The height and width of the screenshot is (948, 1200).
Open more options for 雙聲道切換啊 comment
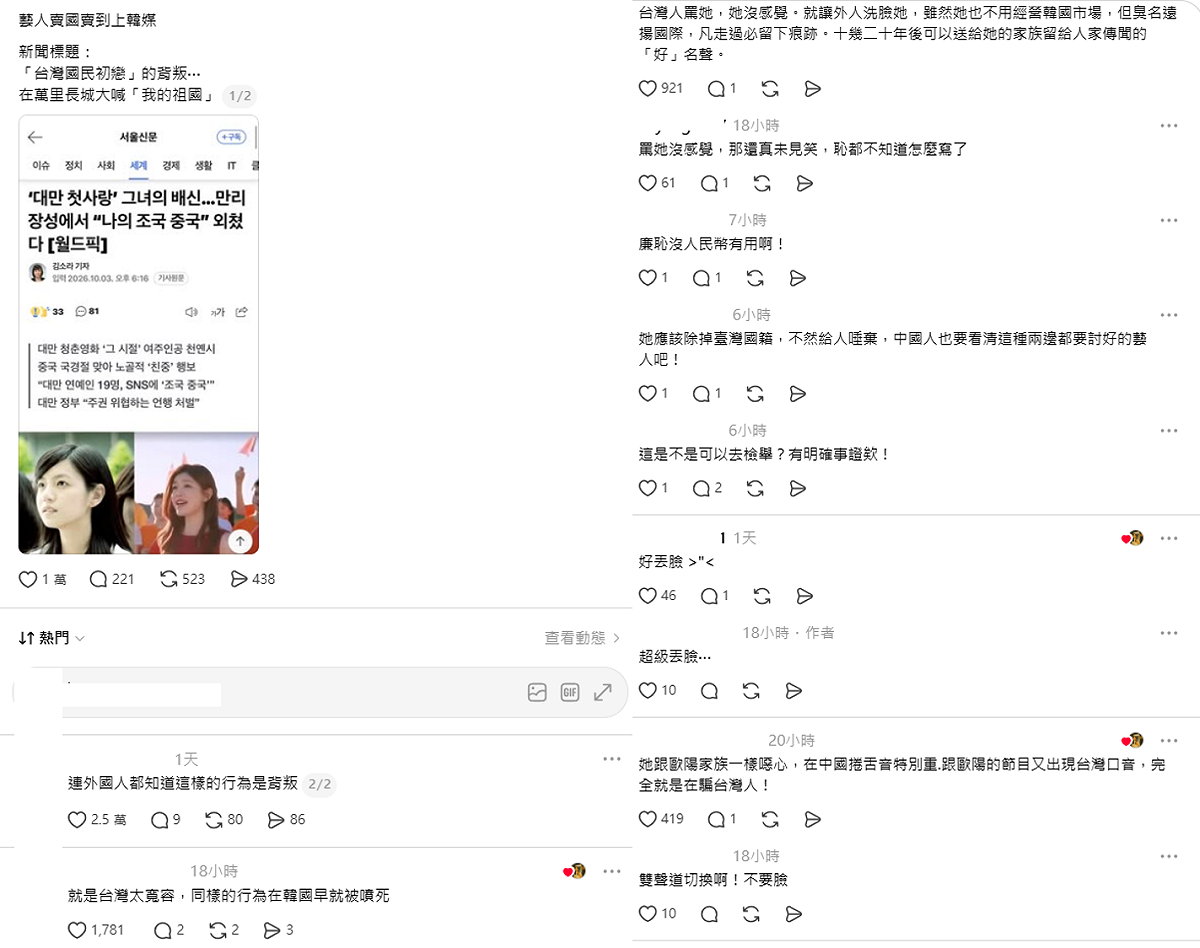tap(1169, 856)
